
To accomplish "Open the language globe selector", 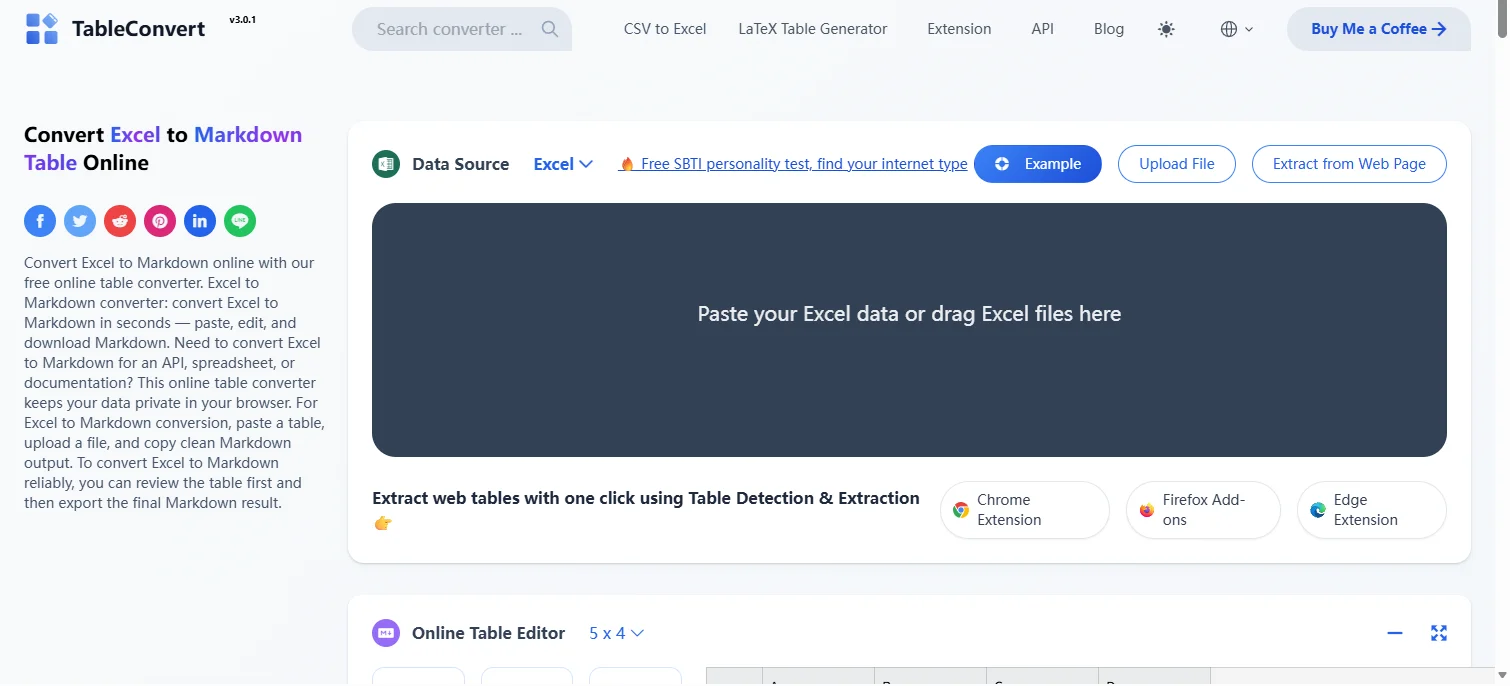I will coord(1230,29).
